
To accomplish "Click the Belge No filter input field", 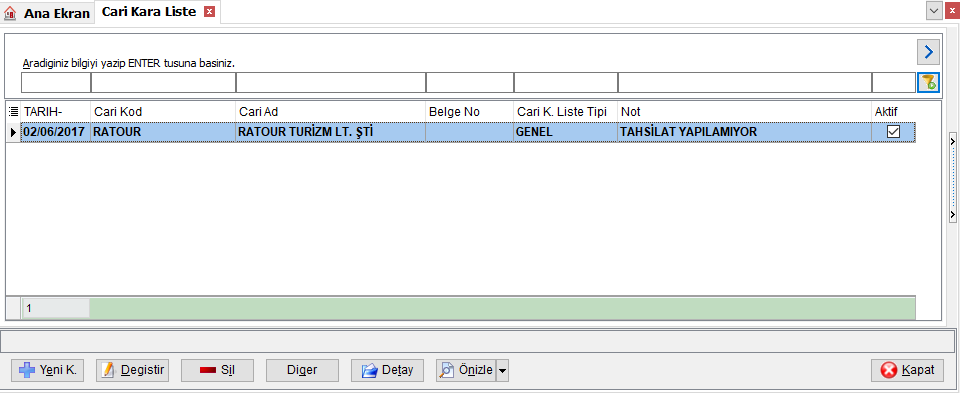I will (470, 83).
